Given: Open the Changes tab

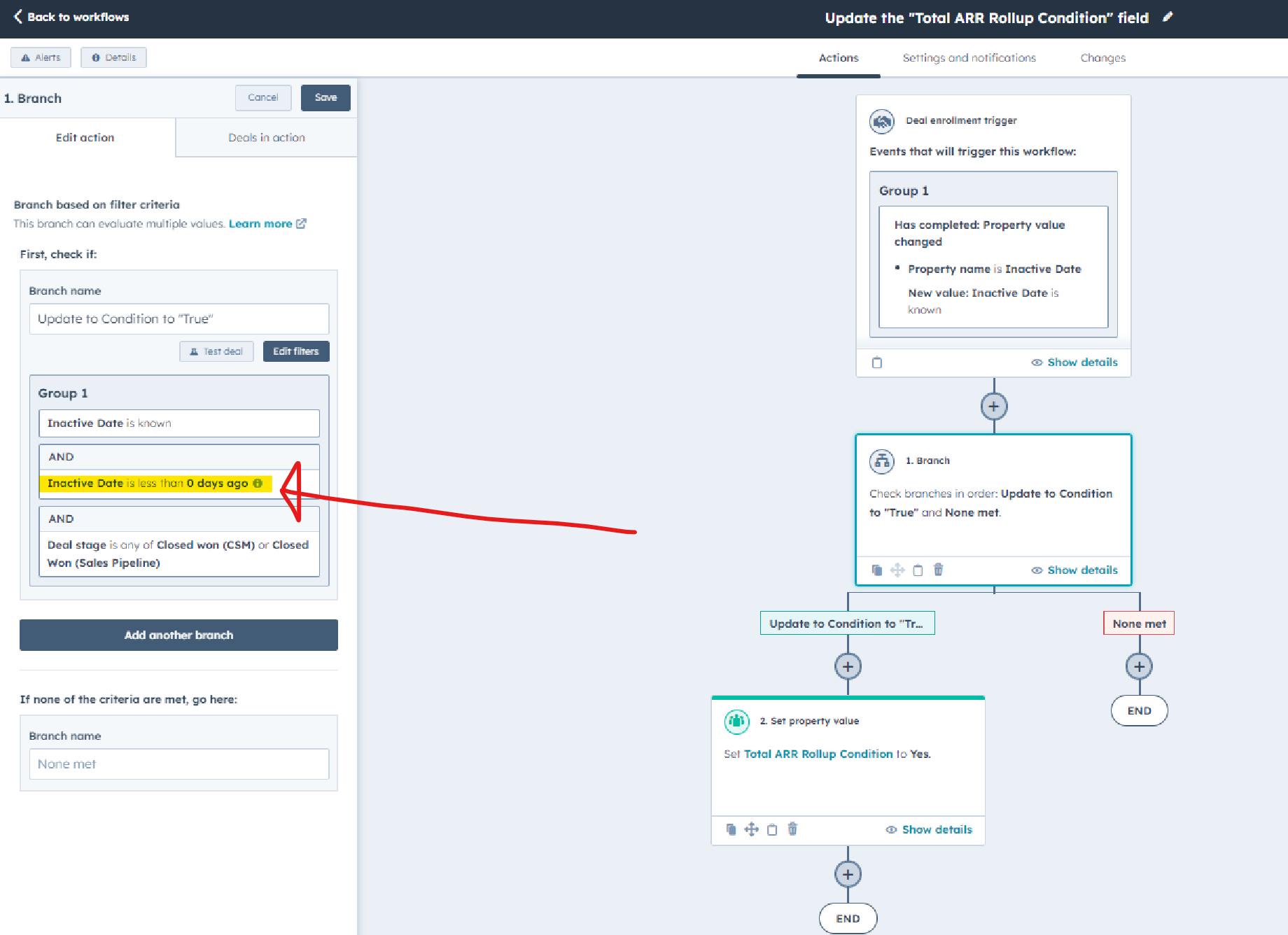Looking at the screenshot, I should coord(1102,57).
